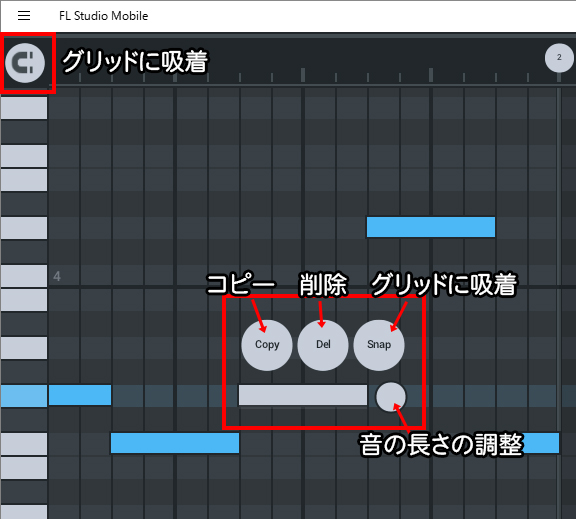Screen dimensions: 576x519
Task: Tap the highlighted blue piano key
Action: coord(24,396)
